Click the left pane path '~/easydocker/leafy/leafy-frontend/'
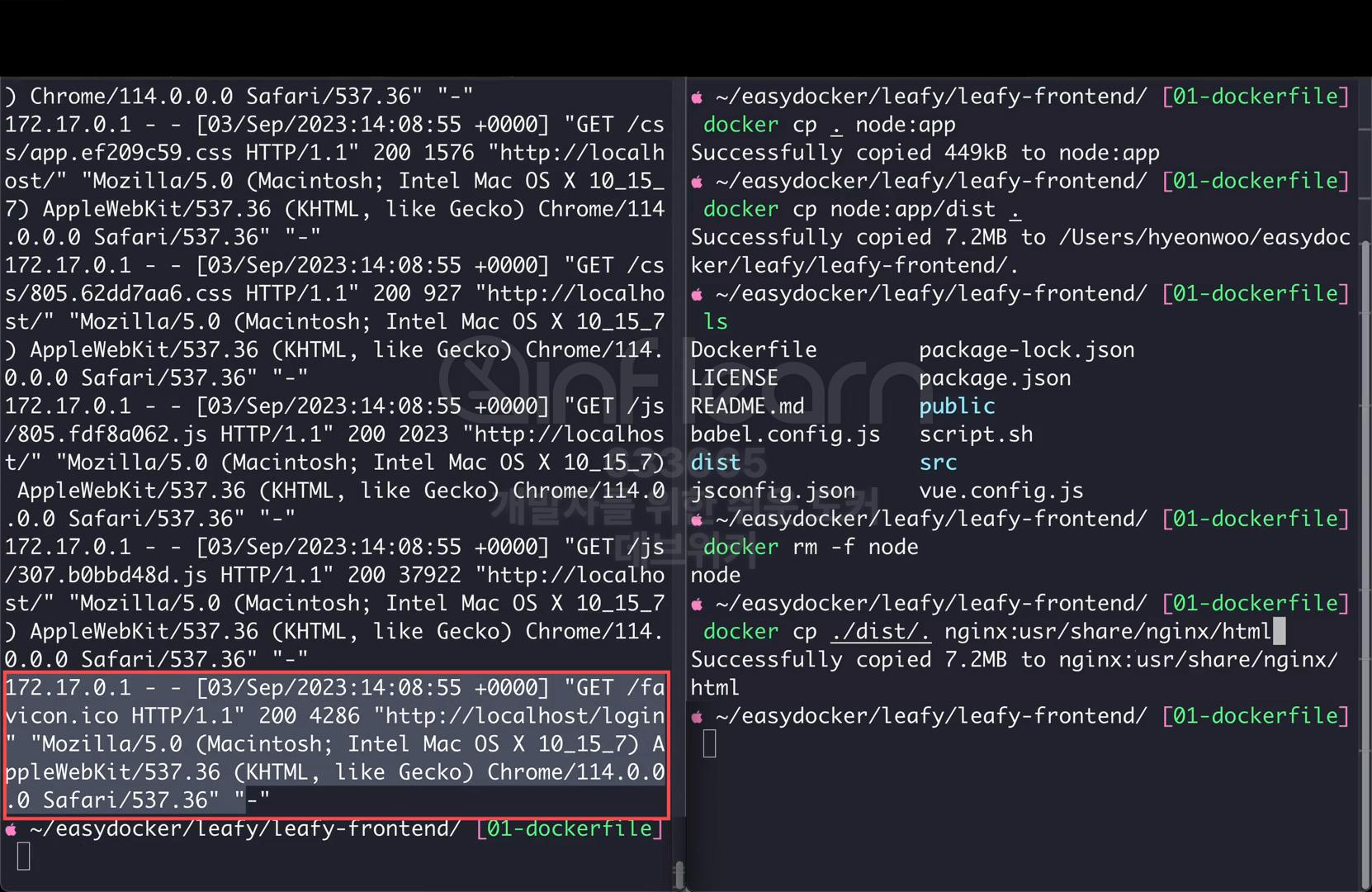The image size is (1372, 892). pyautogui.click(x=245, y=829)
